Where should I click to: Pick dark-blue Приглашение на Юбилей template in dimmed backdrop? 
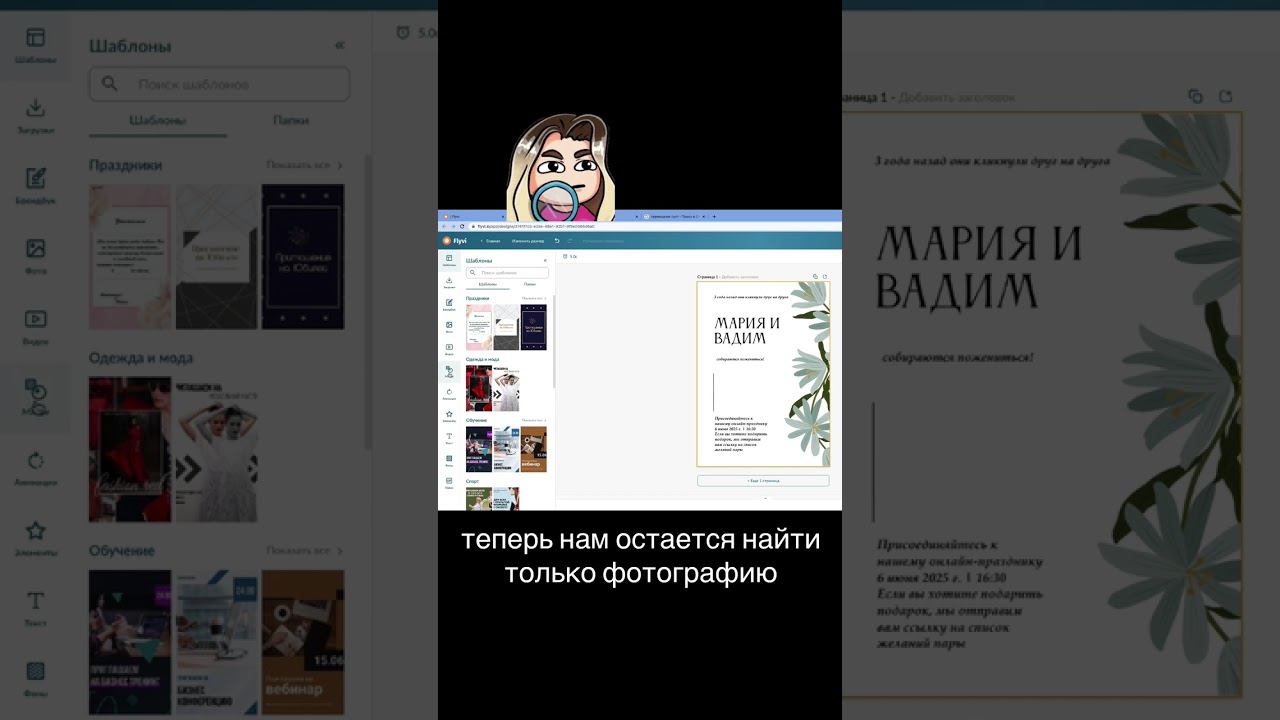pos(303,257)
